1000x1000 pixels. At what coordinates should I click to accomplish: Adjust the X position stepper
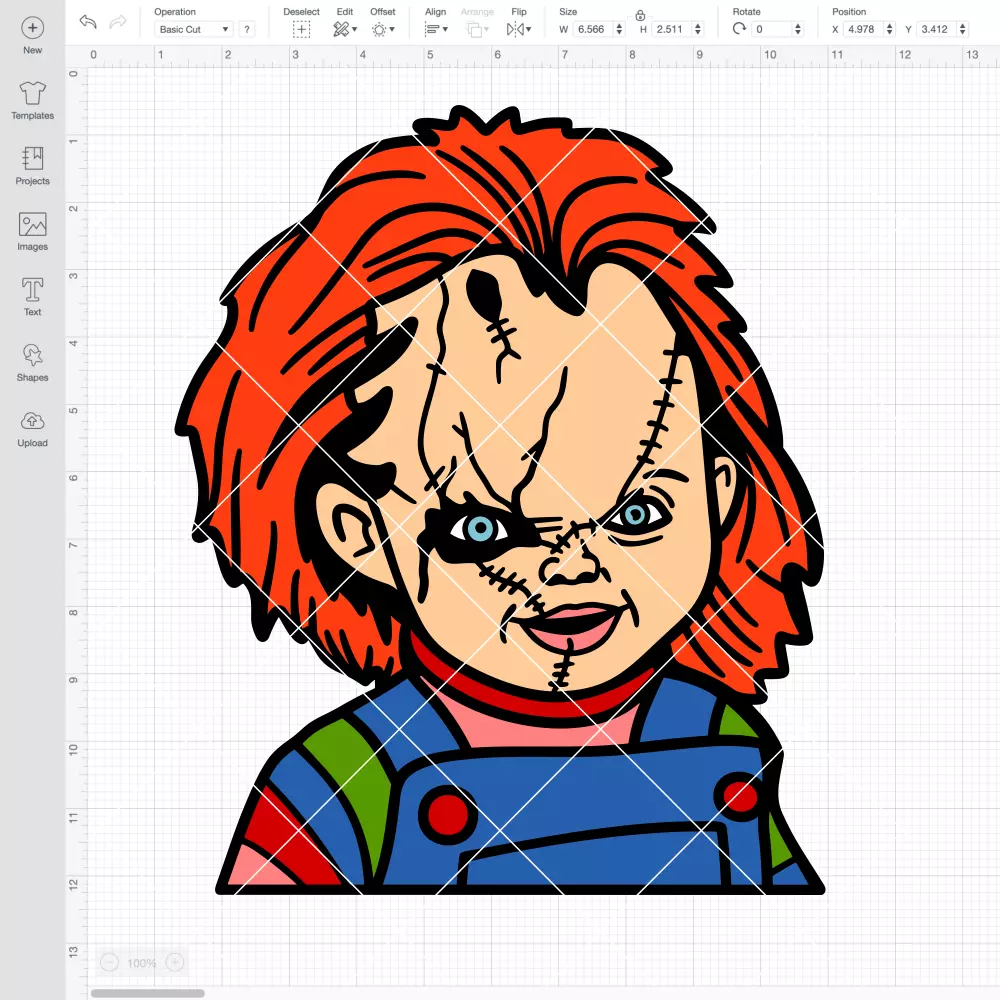[890, 29]
